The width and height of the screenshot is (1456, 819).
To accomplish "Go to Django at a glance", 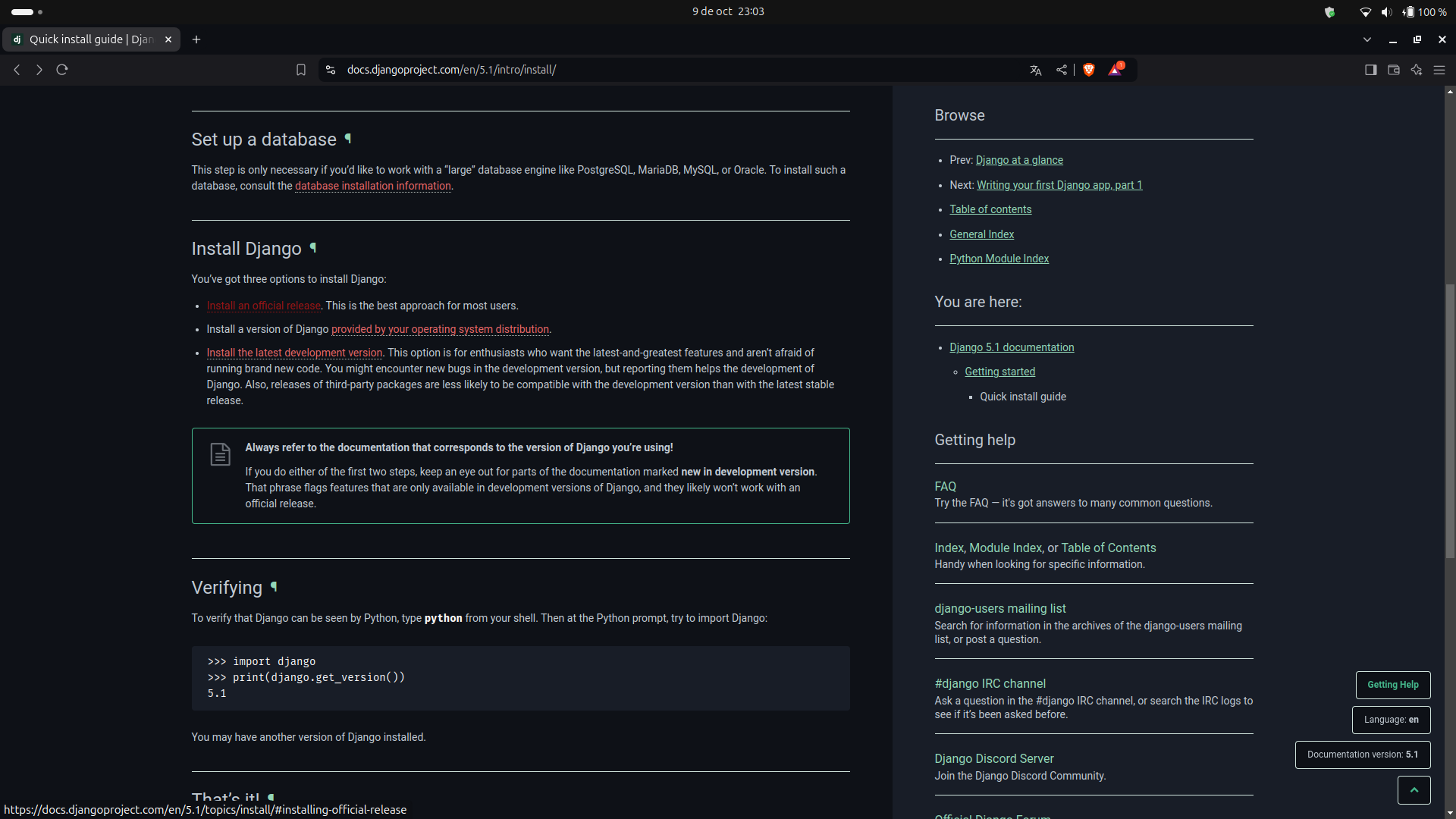I will pyautogui.click(x=1019, y=160).
